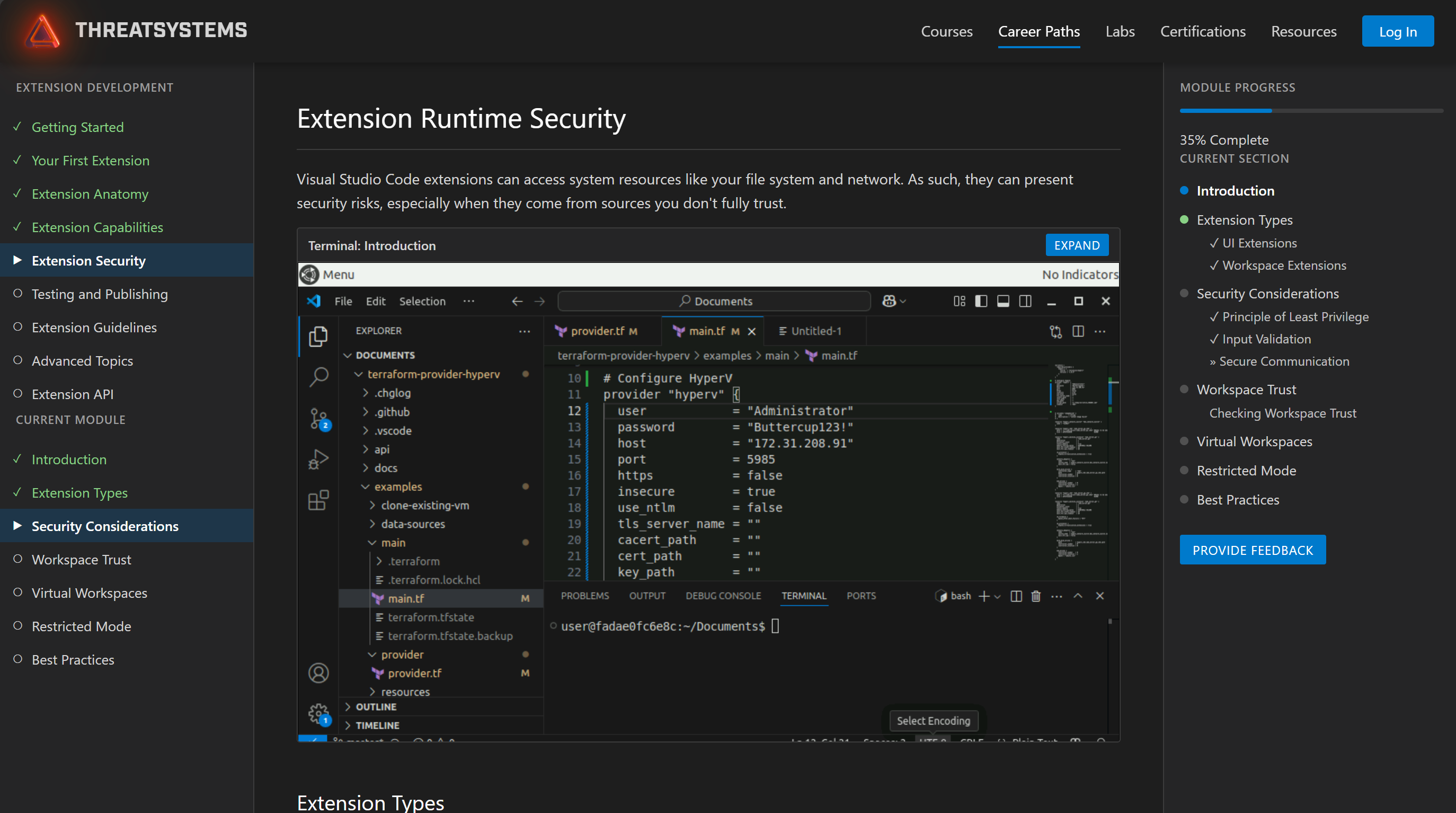Open the Search activity bar icon
The height and width of the screenshot is (813, 1456).
(318, 377)
